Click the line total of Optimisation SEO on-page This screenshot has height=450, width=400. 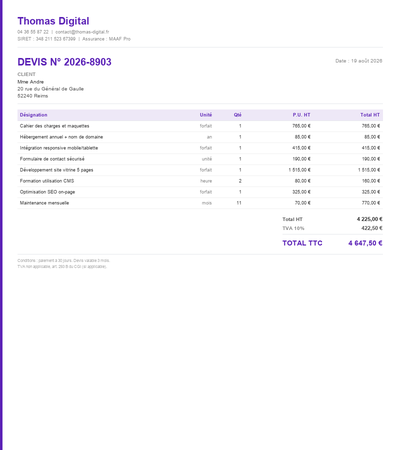tap(371, 192)
